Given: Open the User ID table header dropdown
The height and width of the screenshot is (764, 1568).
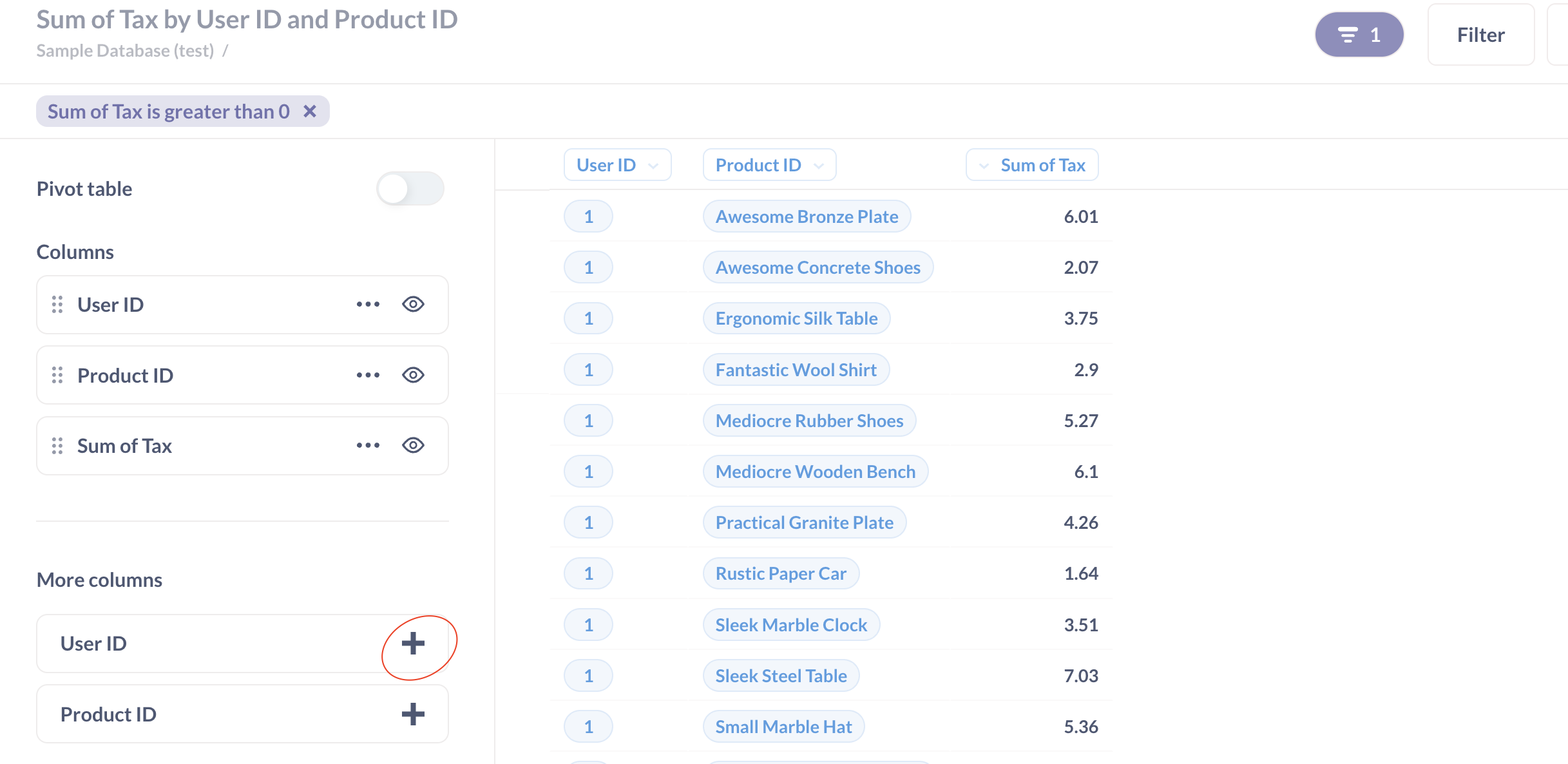Looking at the screenshot, I should 617,165.
